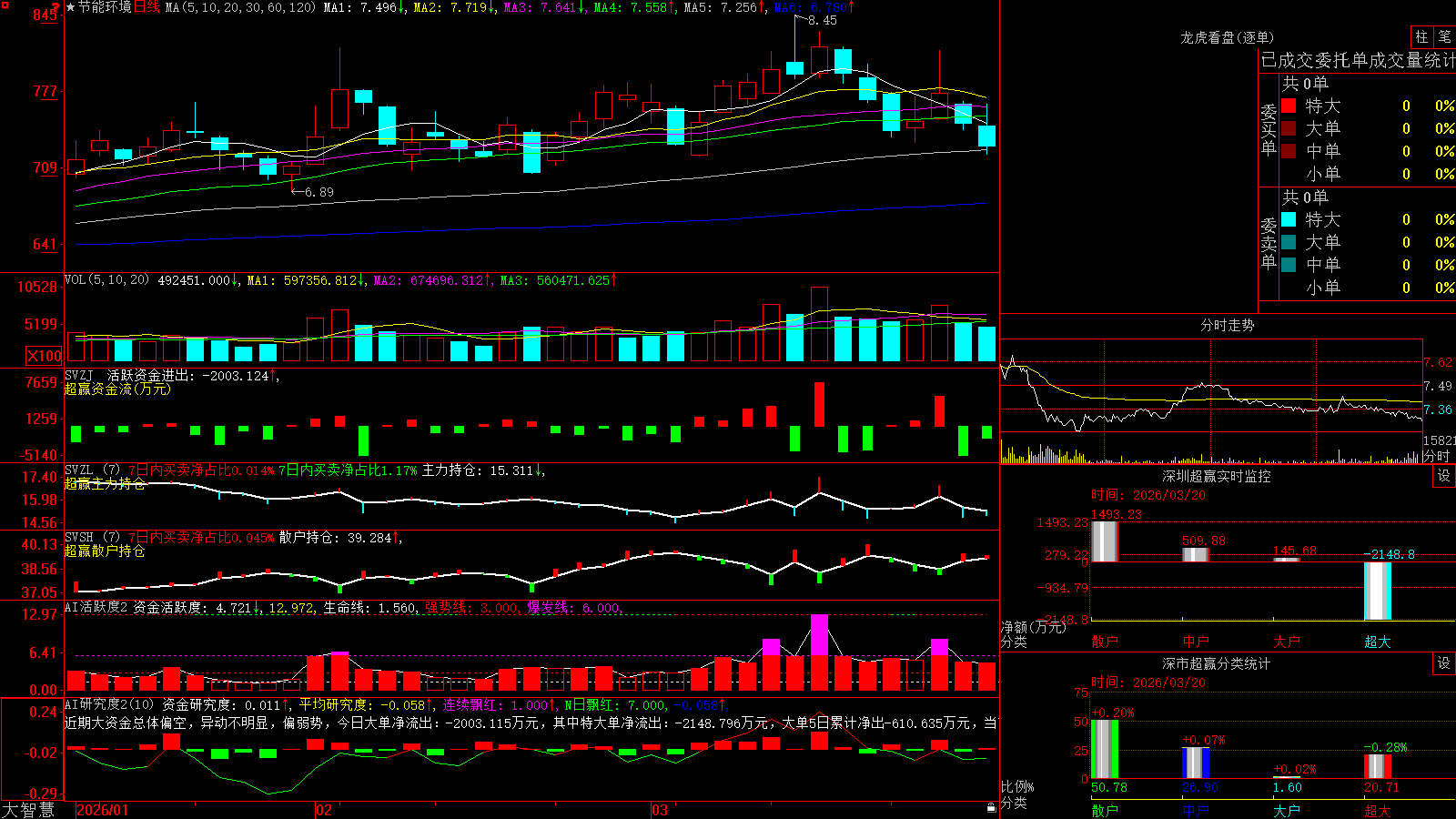Click the lock icon at chart bottom right
This screenshot has height=819, width=1456.
click(992, 807)
